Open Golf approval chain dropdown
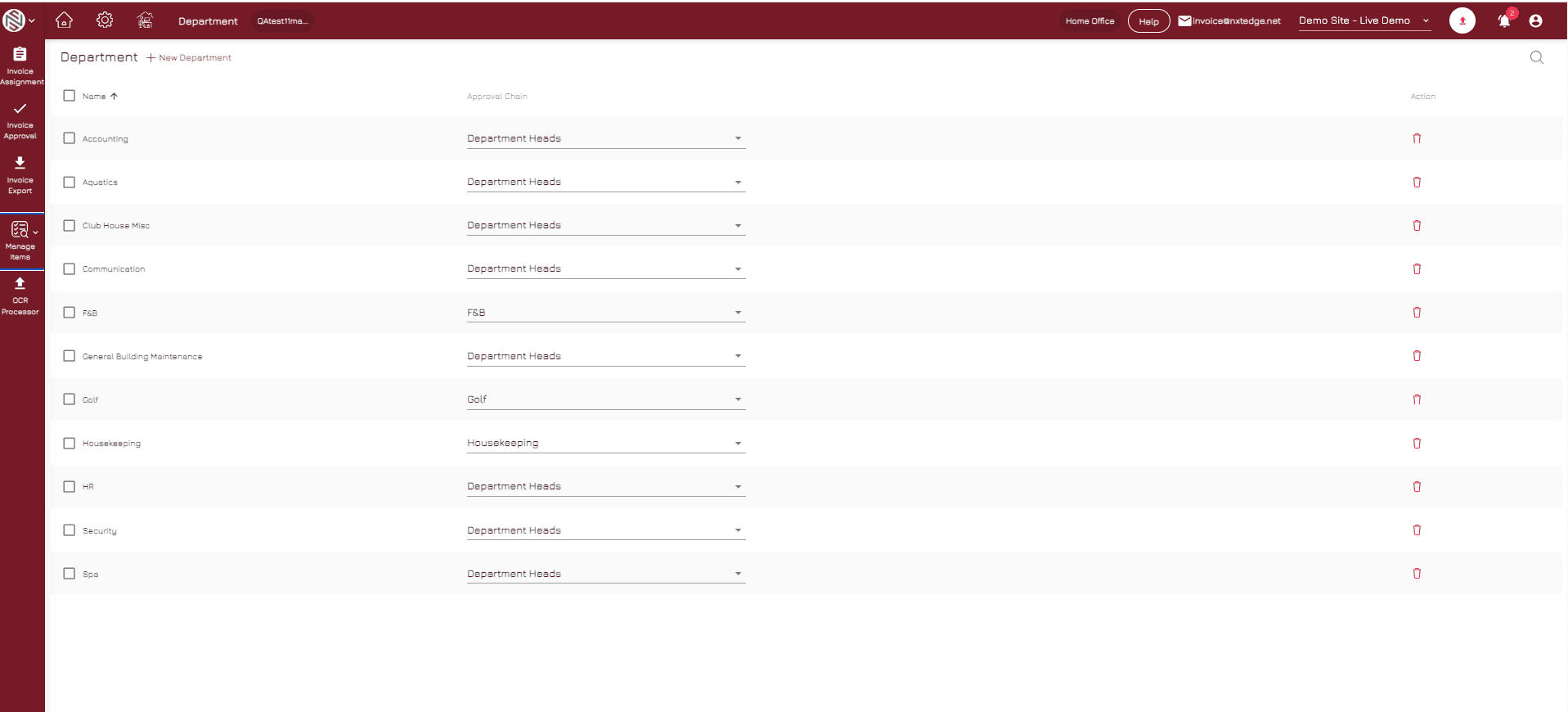Image resolution: width=1568 pixels, height=712 pixels. pyautogui.click(x=606, y=399)
